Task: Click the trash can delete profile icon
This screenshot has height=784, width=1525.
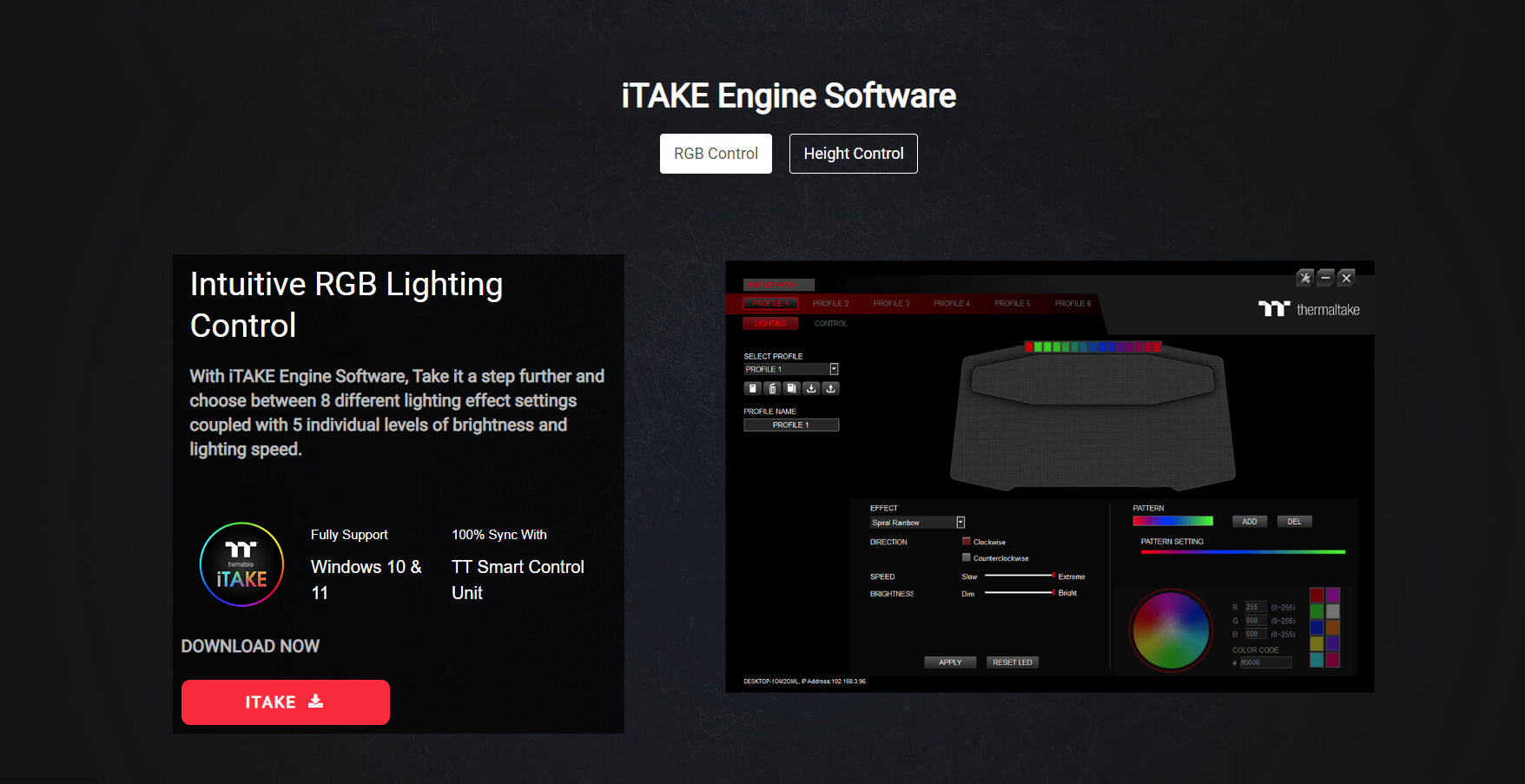Action: (772, 388)
